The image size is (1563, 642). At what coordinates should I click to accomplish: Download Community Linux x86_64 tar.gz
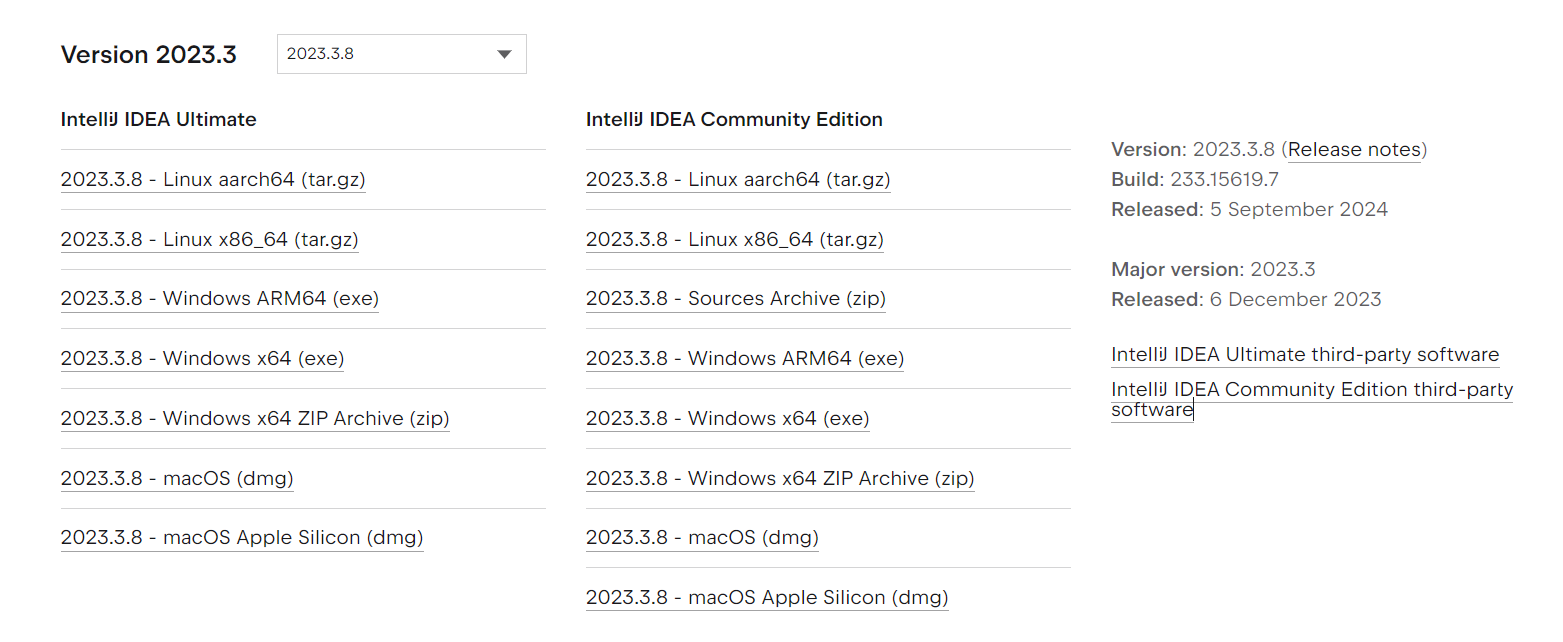(x=735, y=240)
